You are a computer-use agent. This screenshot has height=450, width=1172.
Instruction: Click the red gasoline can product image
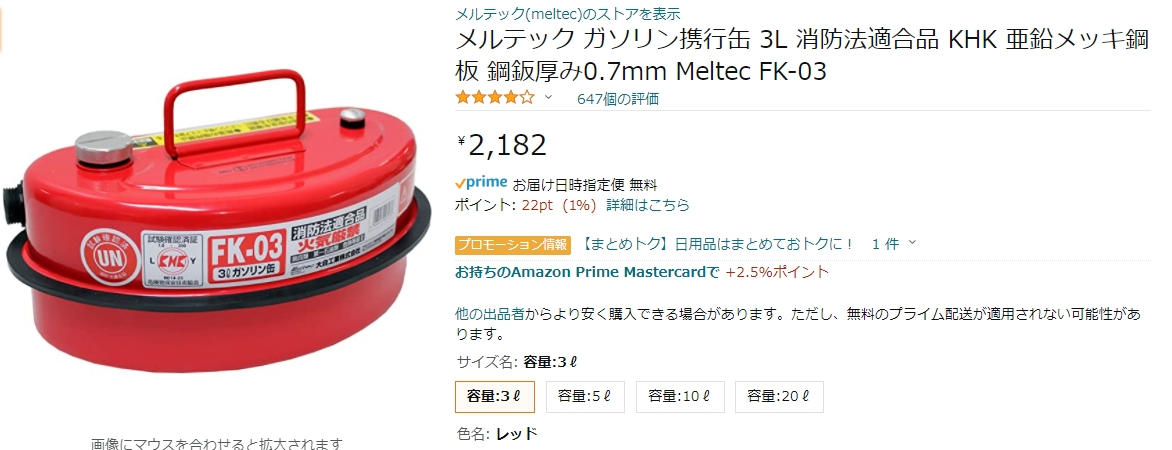tap(218, 224)
